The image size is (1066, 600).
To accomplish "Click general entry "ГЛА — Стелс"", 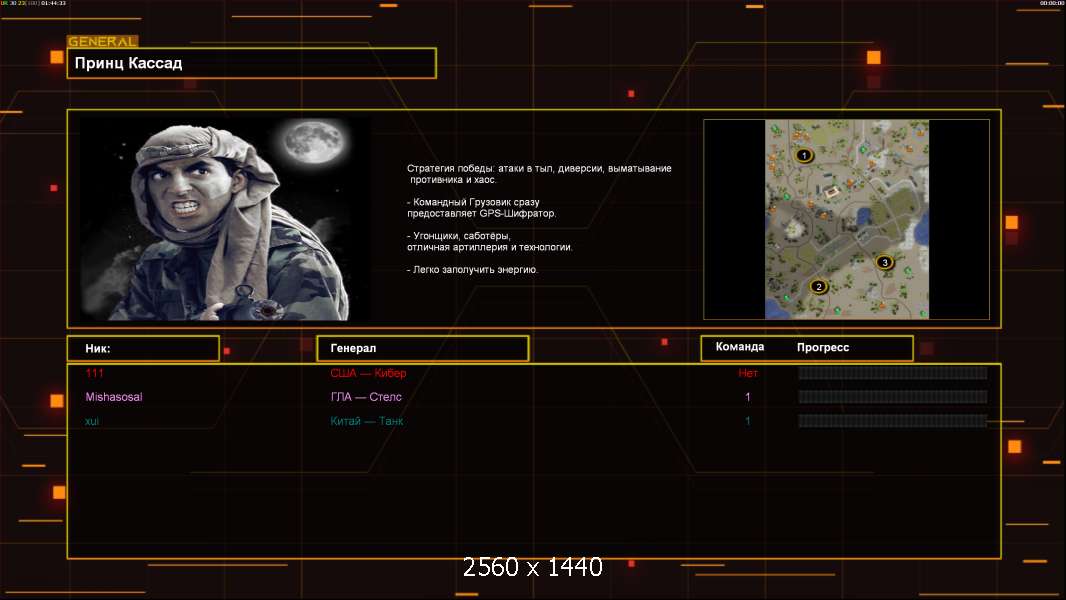I will (366, 397).
